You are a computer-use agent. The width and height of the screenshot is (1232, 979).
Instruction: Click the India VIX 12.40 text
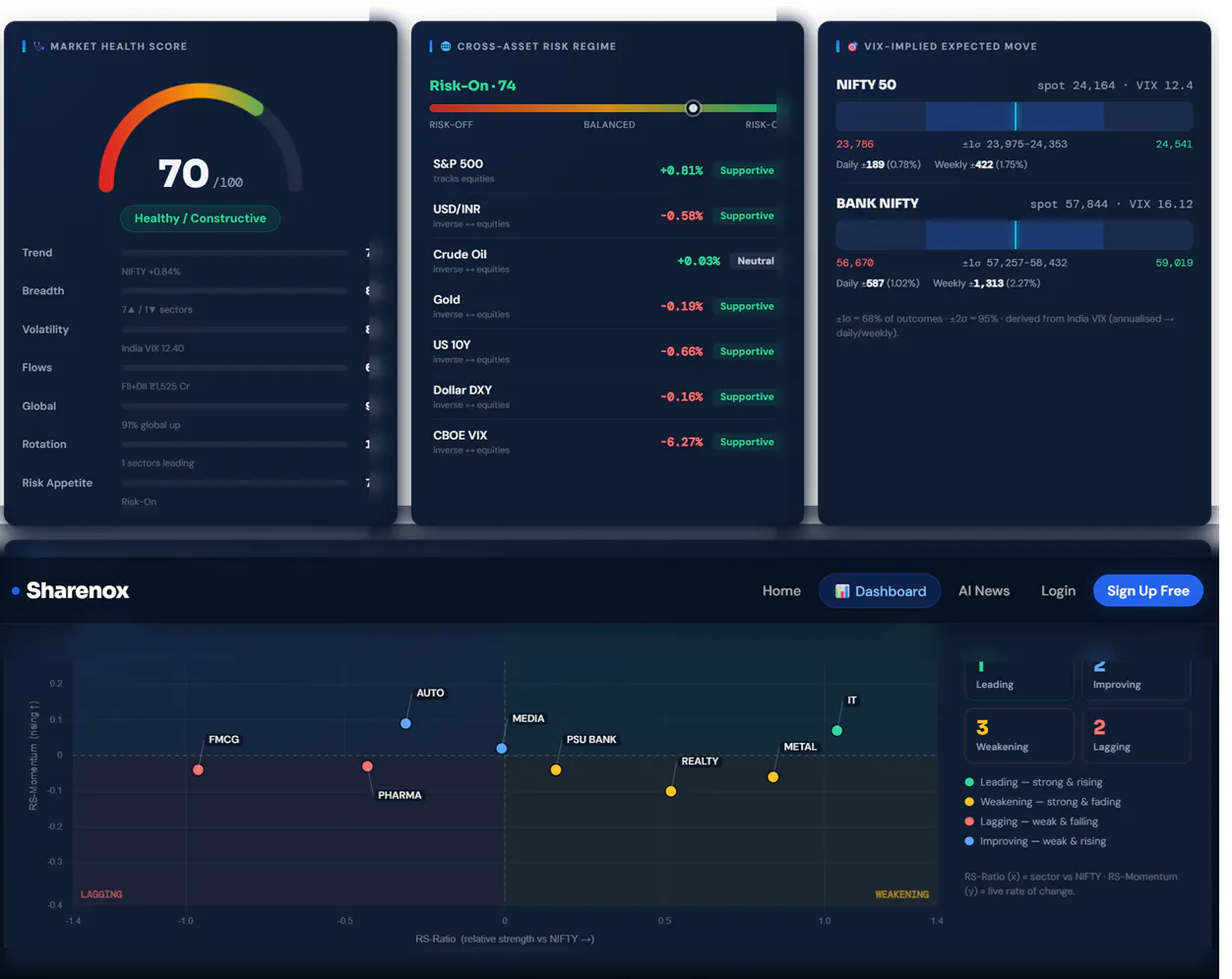click(x=153, y=348)
